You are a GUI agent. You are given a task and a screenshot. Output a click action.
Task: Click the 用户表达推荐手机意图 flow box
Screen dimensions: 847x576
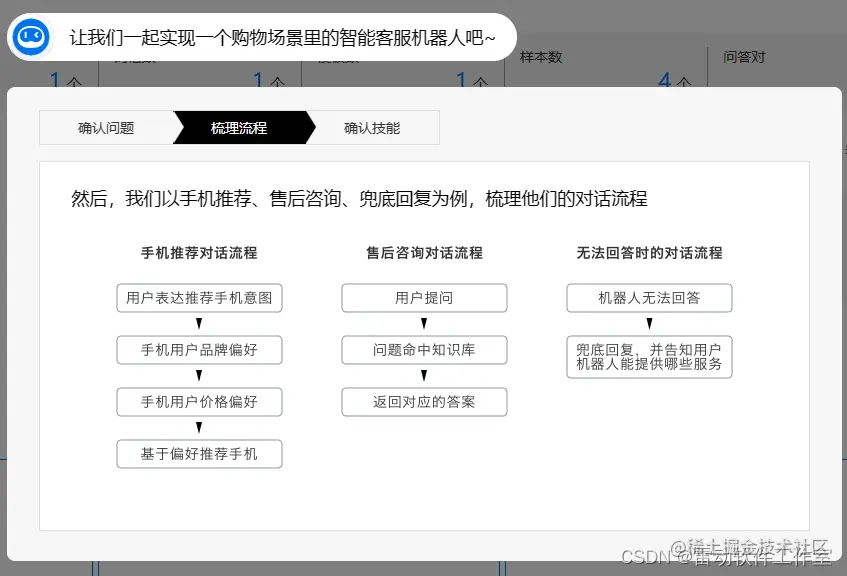pyautogui.click(x=199, y=298)
